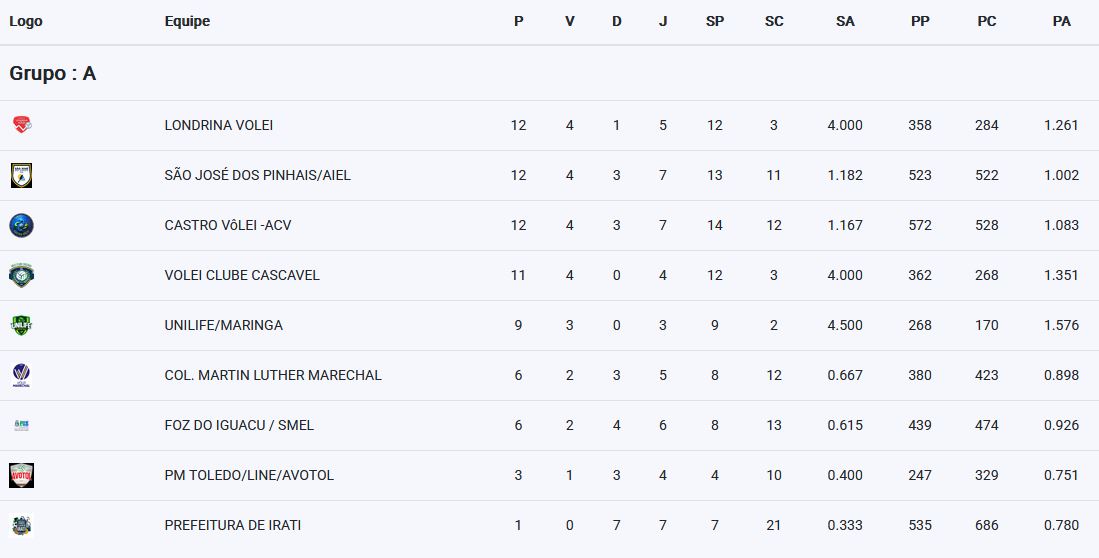Select VOLEI CLUBE CASCAVEL team name
The image size is (1099, 558).
[242, 275]
